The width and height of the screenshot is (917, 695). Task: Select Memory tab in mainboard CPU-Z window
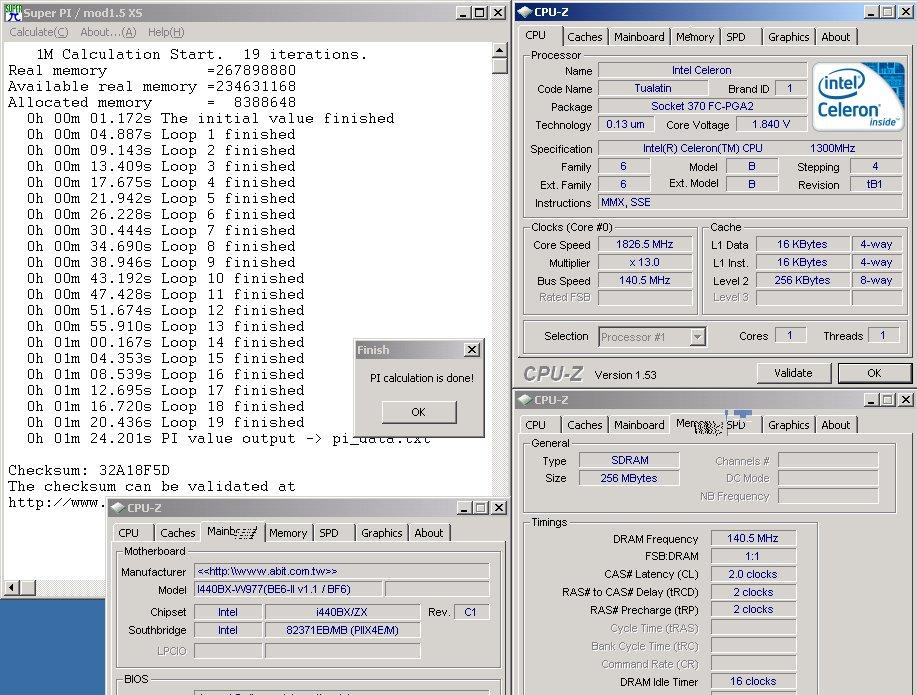pyautogui.click(x=288, y=533)
